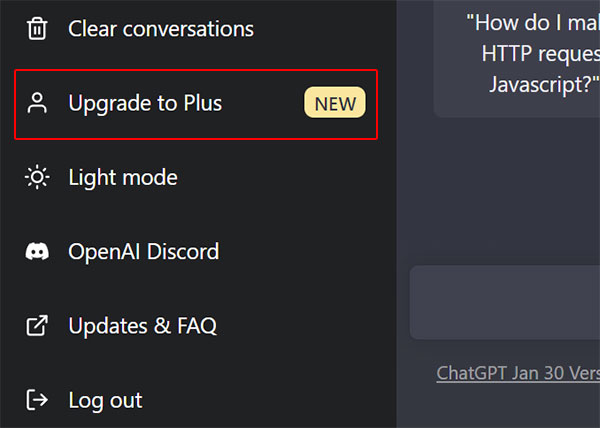The height and width of the screenshot is (428, 600).
Task: Click the Log out label
Action: (x=105, y=400)
